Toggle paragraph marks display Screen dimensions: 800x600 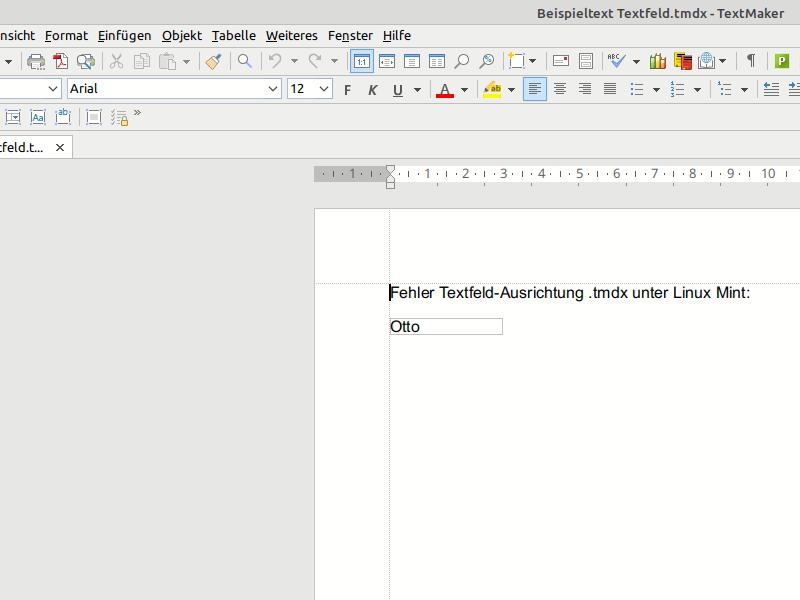click(x=751, y=62)
